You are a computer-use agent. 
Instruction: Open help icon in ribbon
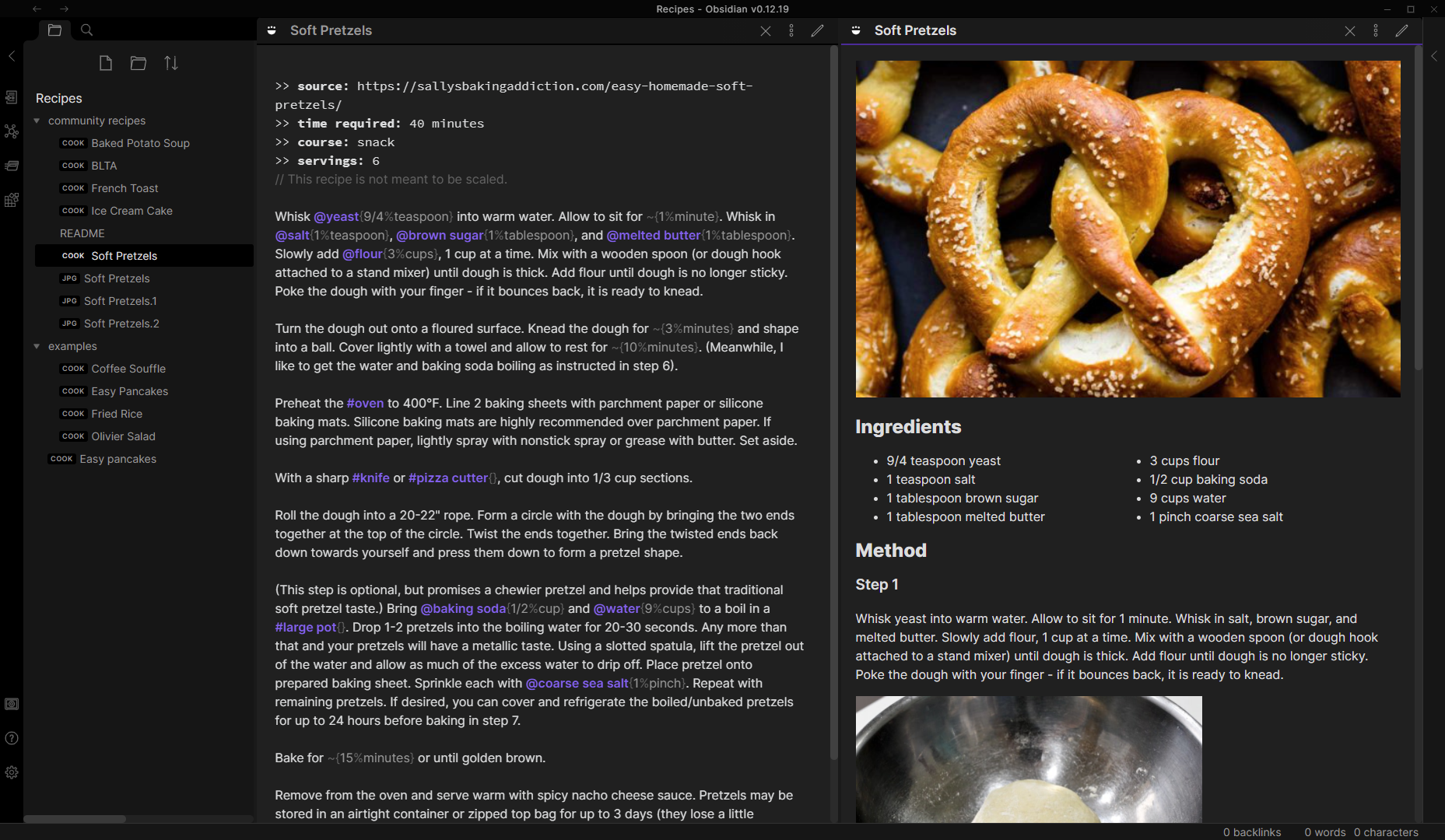[12, 738]
